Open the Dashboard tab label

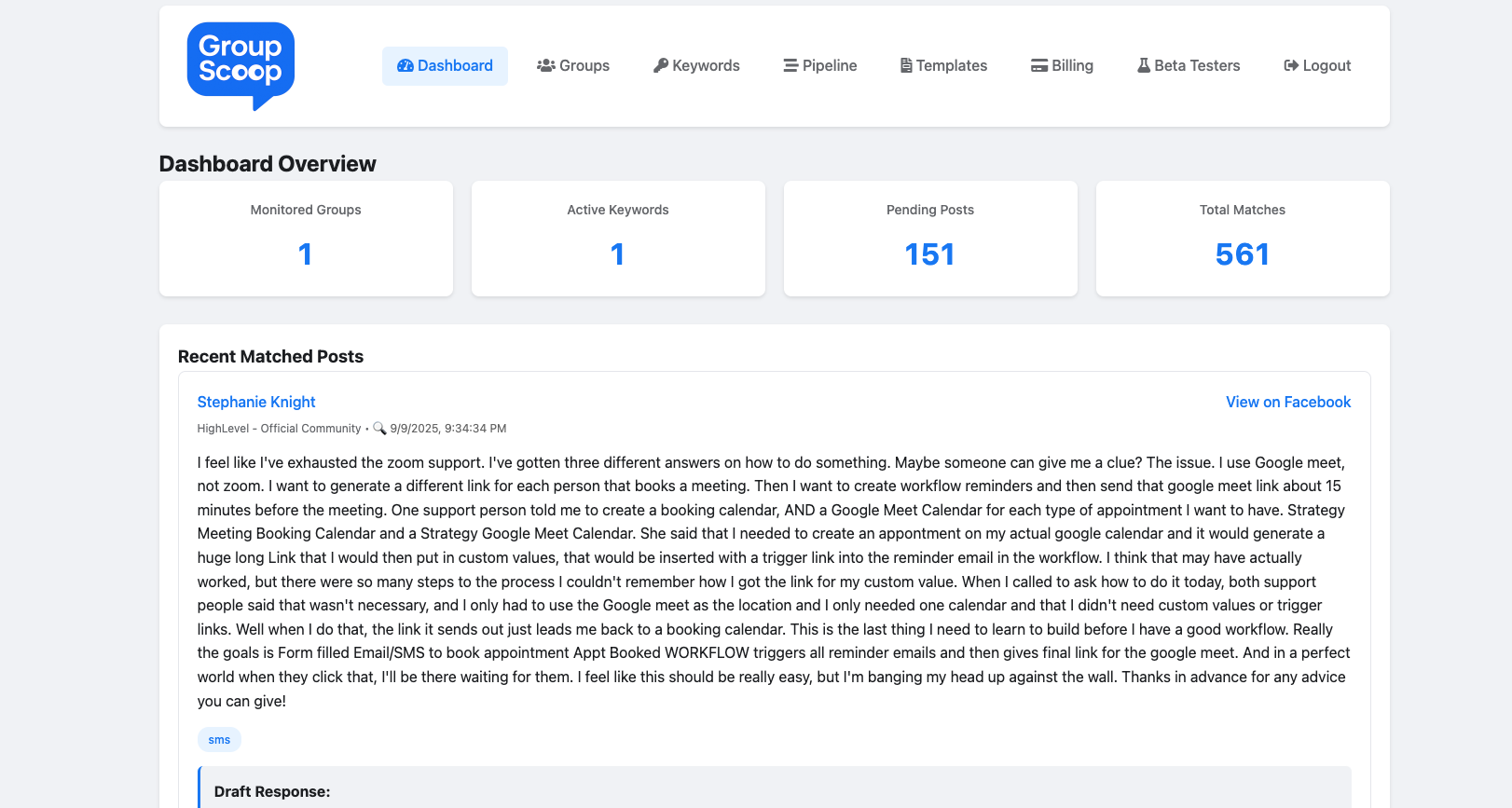455,66
